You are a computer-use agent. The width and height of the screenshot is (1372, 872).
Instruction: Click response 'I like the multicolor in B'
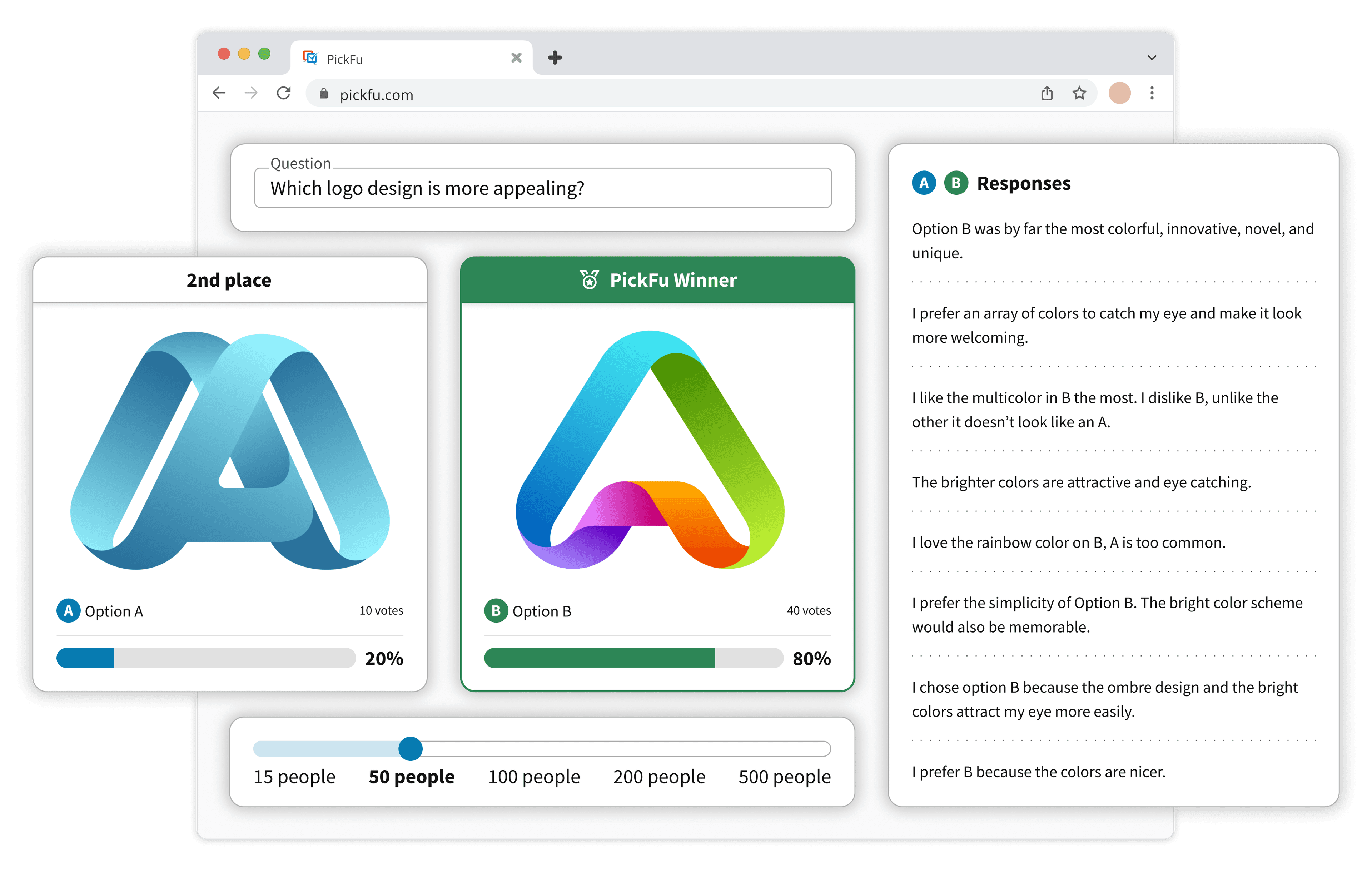1095,409
